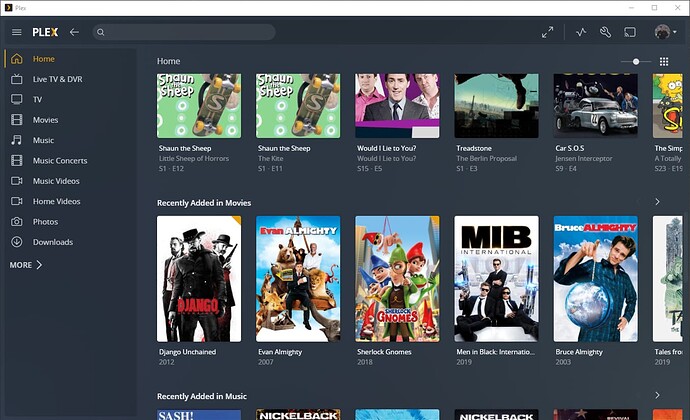Open the hamburger menu icon
This screenshot has height=420, width=690.
click(17, 32)
